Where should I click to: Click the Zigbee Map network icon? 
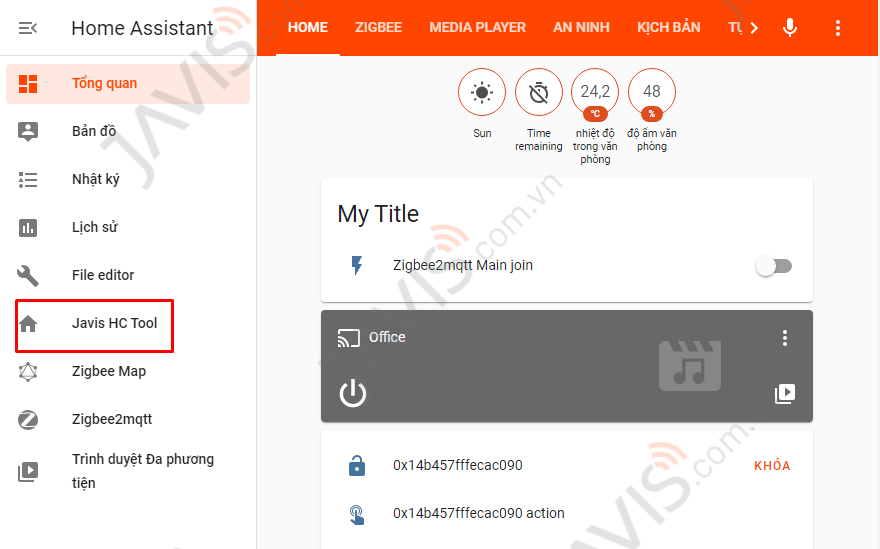28,372
